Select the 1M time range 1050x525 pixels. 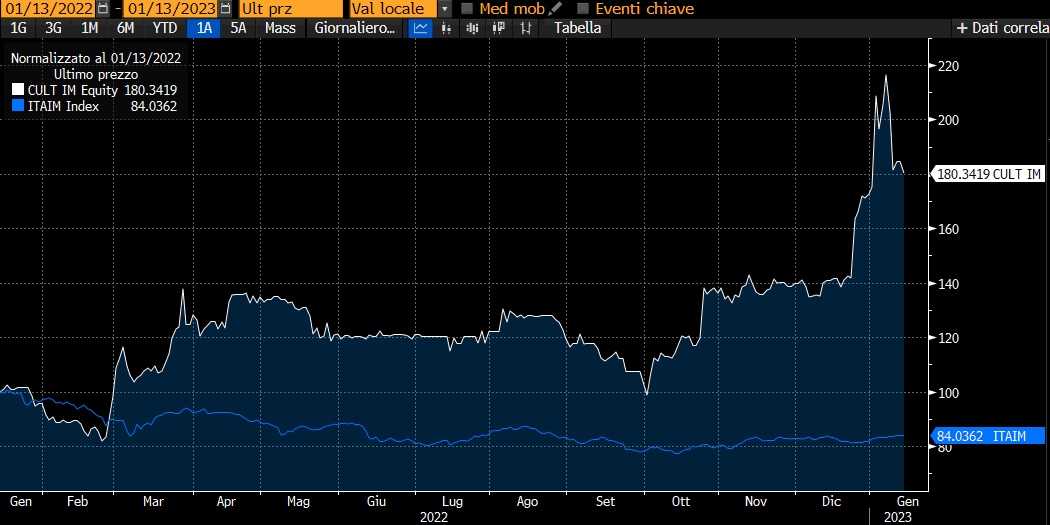[x=89, y=28]
